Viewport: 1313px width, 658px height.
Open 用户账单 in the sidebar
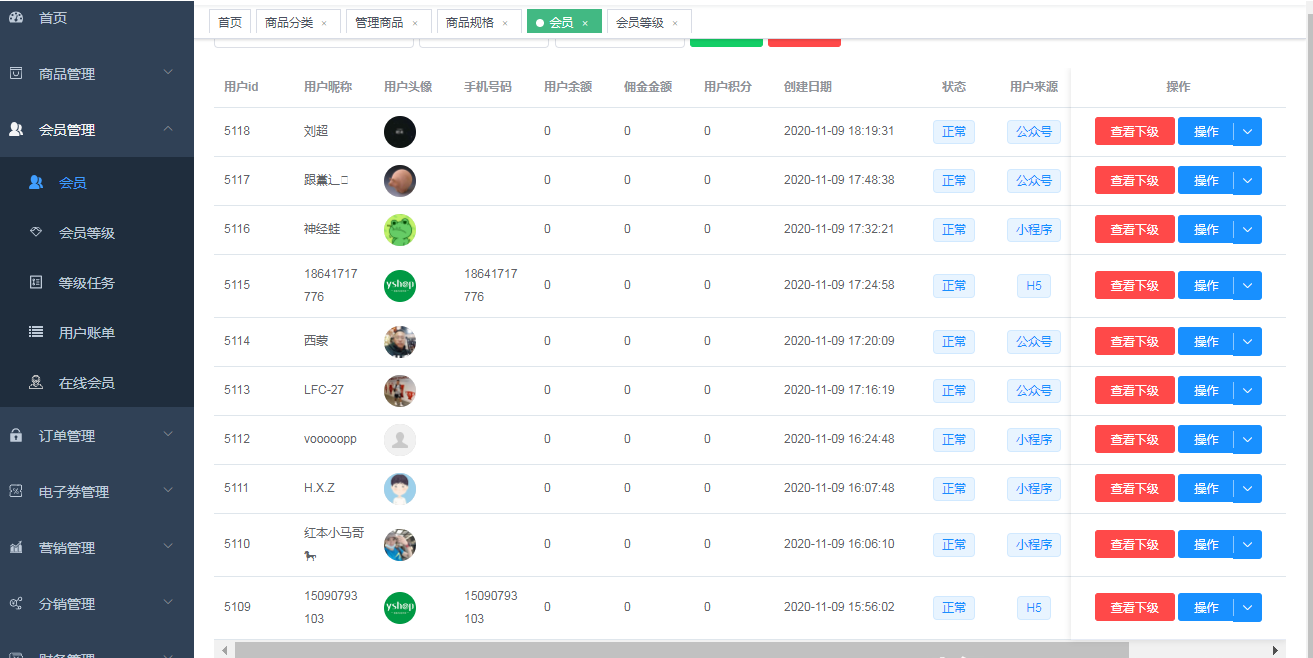pos(97,333)
